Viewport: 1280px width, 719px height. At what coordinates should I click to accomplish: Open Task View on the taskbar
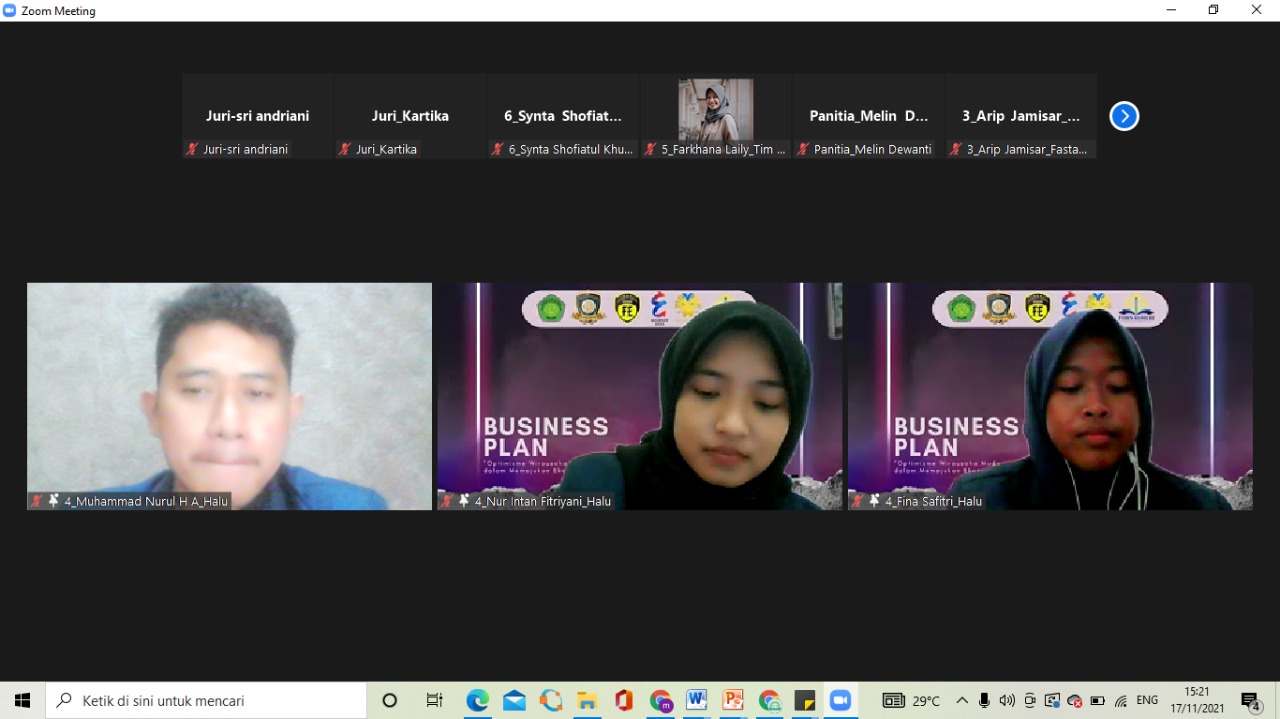(434, 701)
